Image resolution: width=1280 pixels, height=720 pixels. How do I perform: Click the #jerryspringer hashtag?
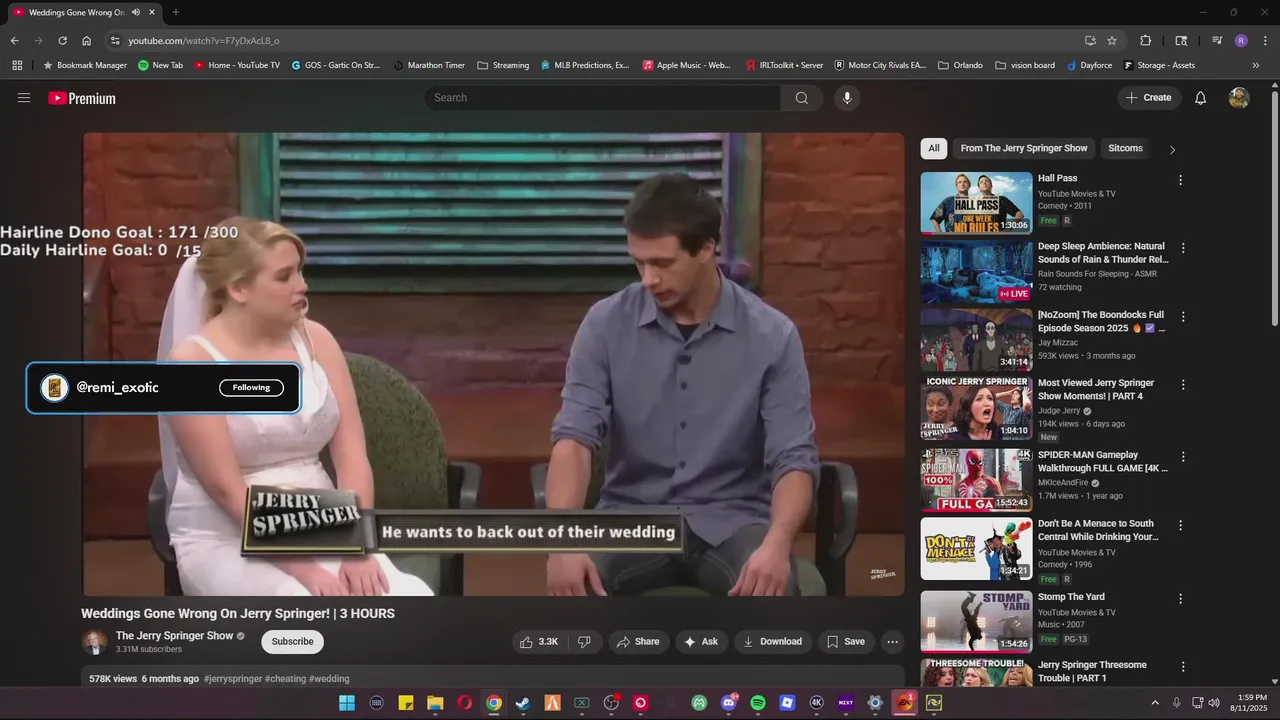232,679
